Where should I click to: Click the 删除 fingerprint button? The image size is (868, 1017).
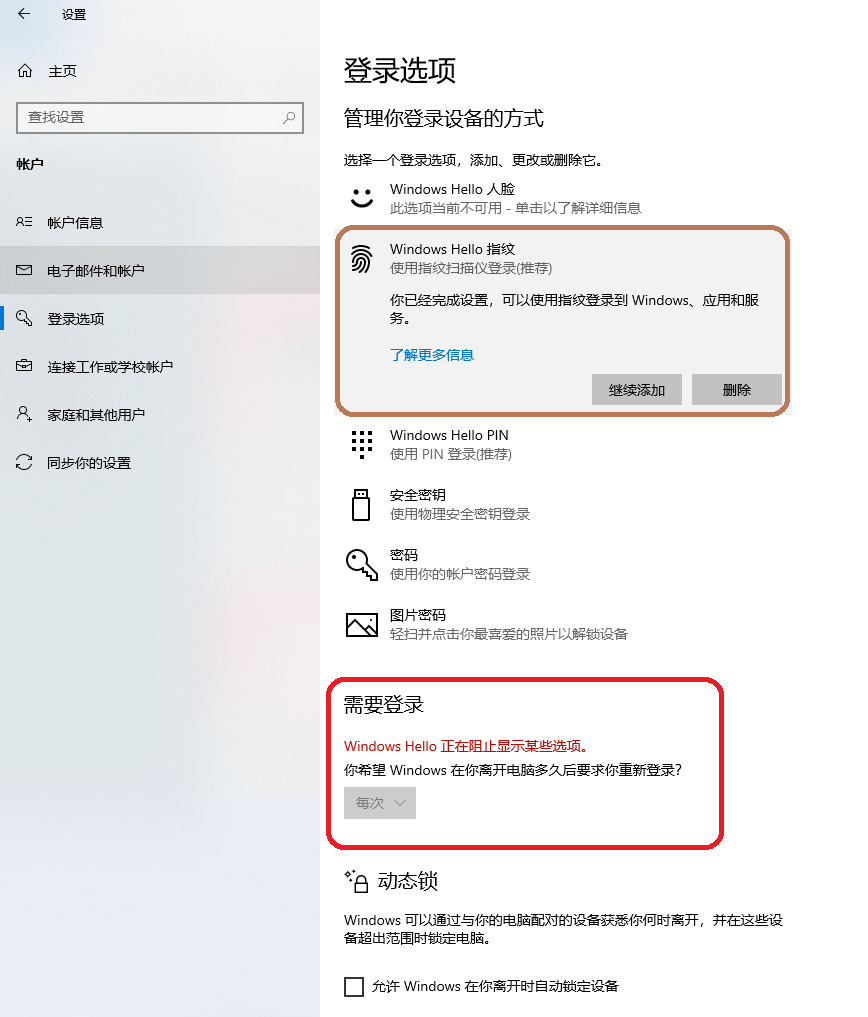[737, 389]
